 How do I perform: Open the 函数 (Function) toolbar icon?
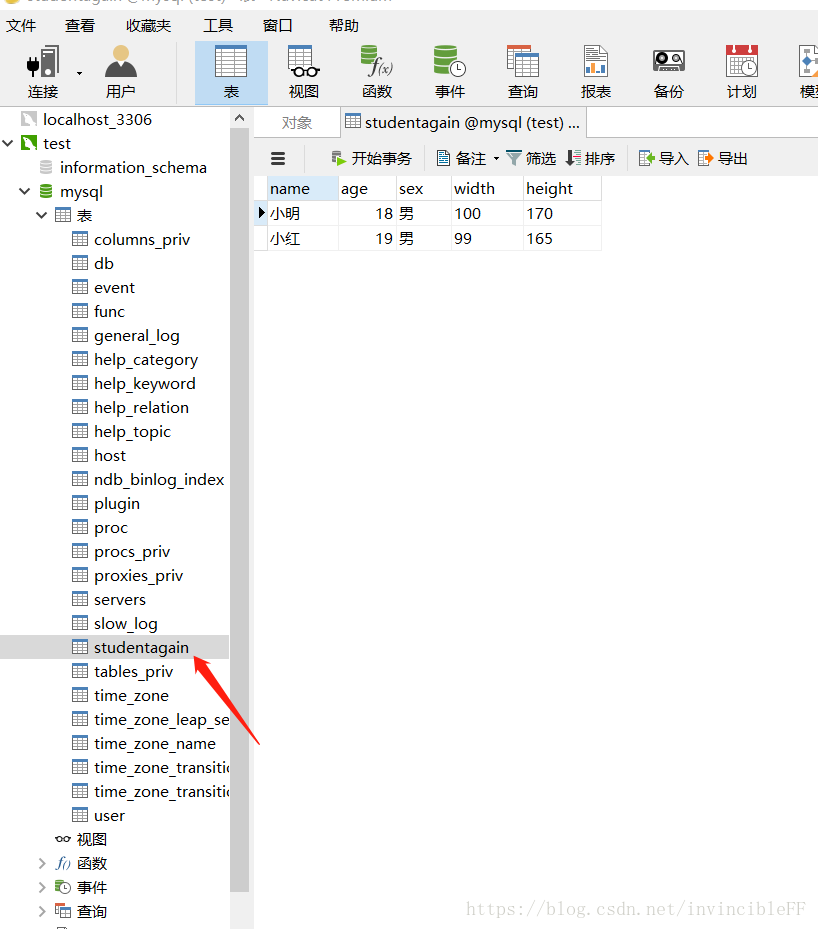pyautogui.click(x=377, y=72)
